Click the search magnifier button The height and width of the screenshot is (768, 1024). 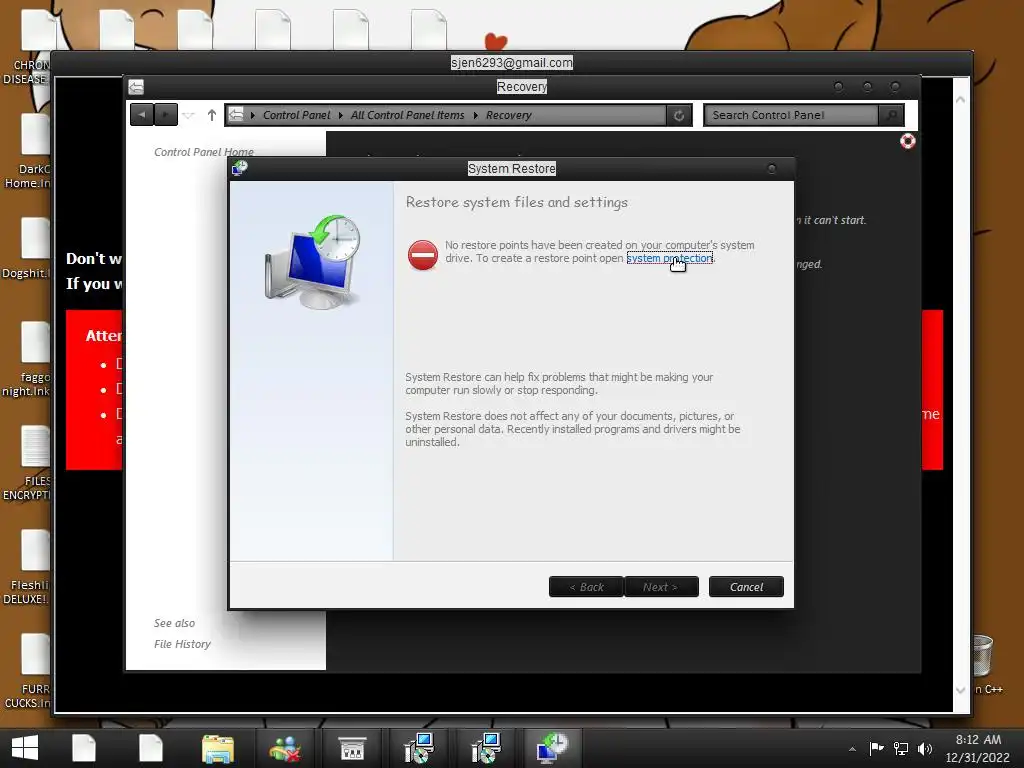(891, 115)
